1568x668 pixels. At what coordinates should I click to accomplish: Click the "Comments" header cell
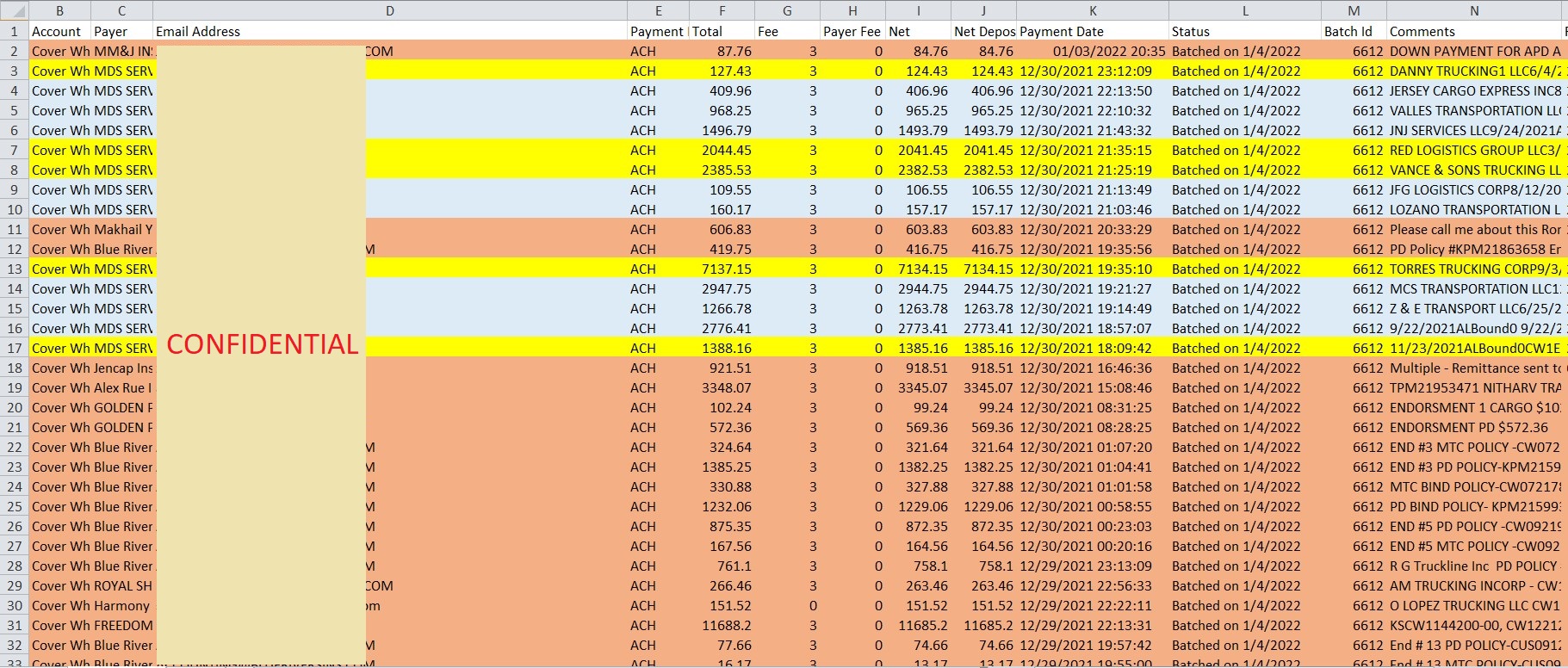1474,31
